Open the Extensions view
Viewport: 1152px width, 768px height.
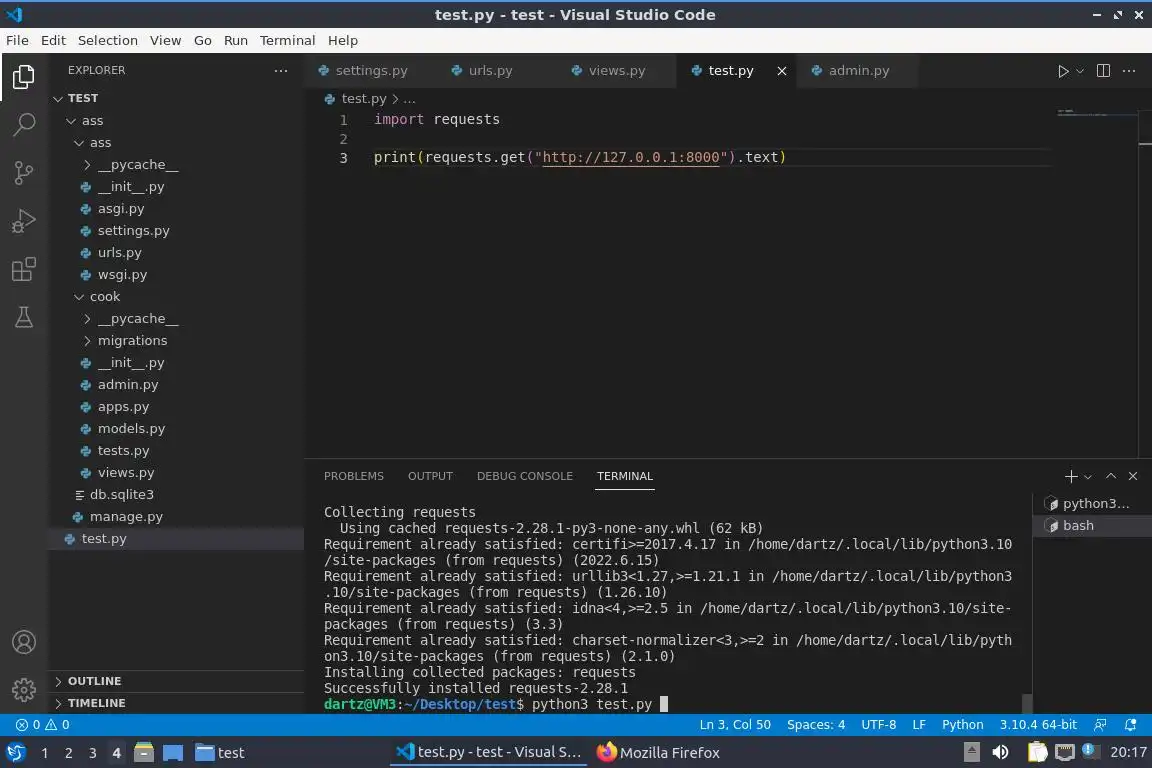click(24, 269)
